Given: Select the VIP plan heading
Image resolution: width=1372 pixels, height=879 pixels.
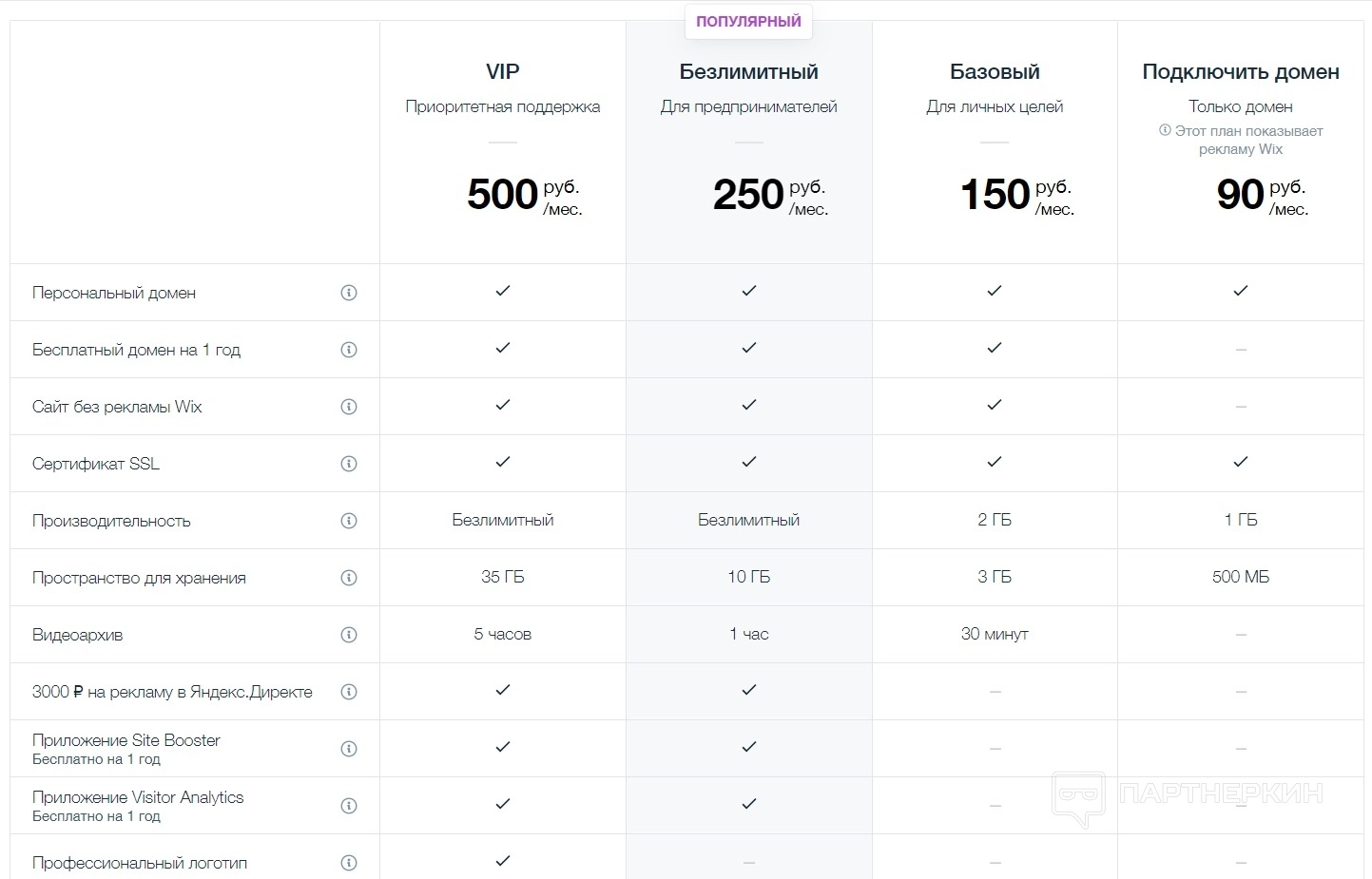Looking at the screenshot, I should pyautogui.click(x=502, y=72).
